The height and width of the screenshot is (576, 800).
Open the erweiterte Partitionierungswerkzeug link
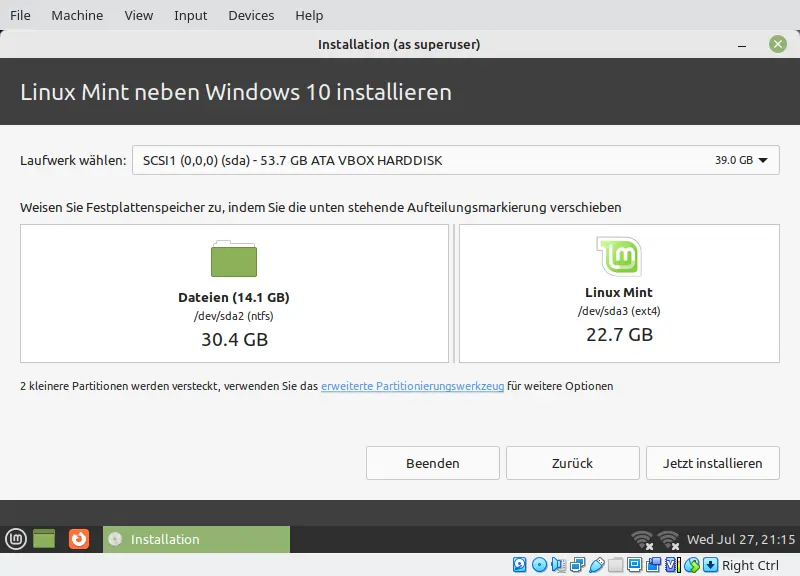(412, 386)
